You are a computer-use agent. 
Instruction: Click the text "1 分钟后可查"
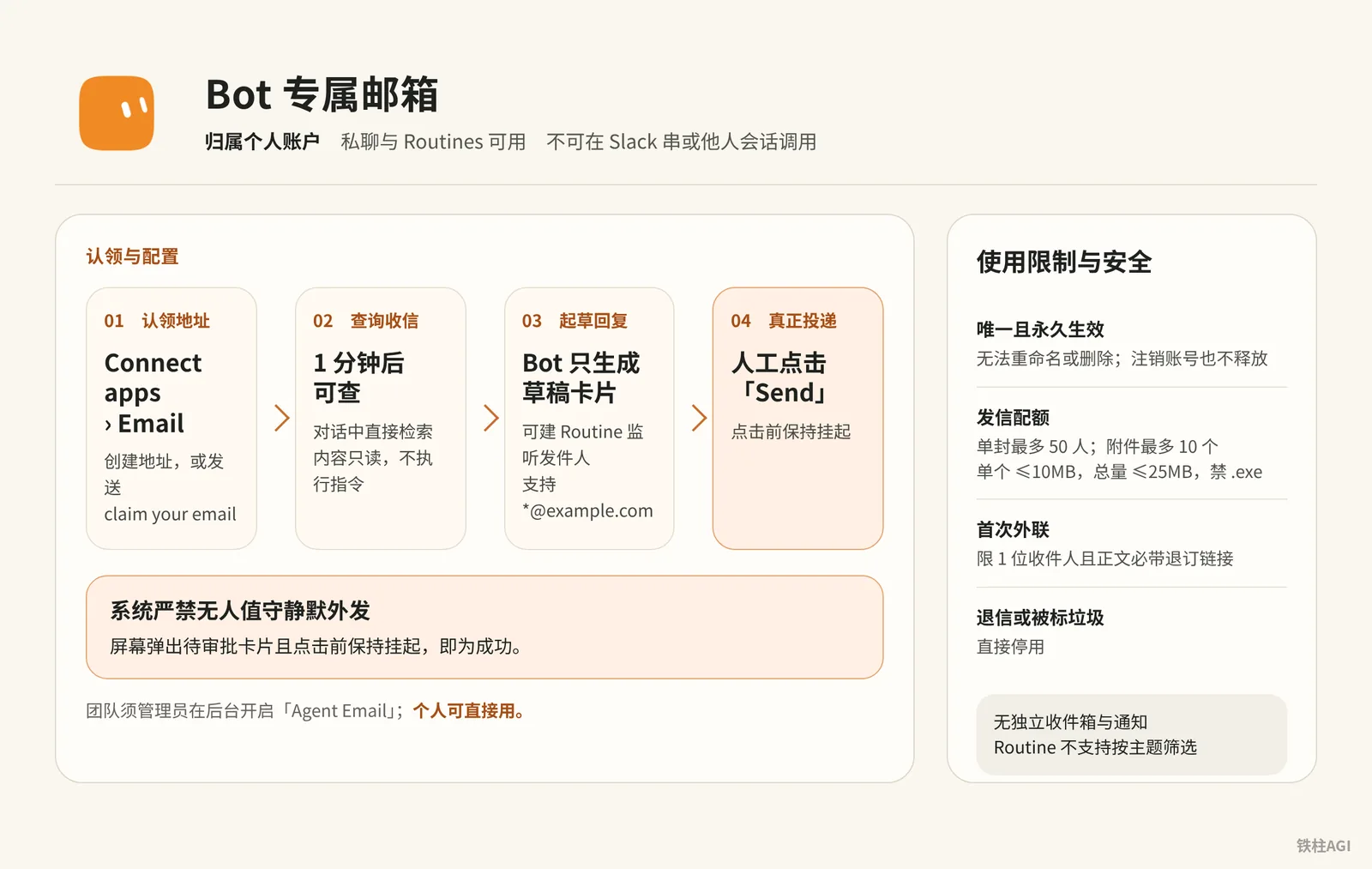click(358, 377)
